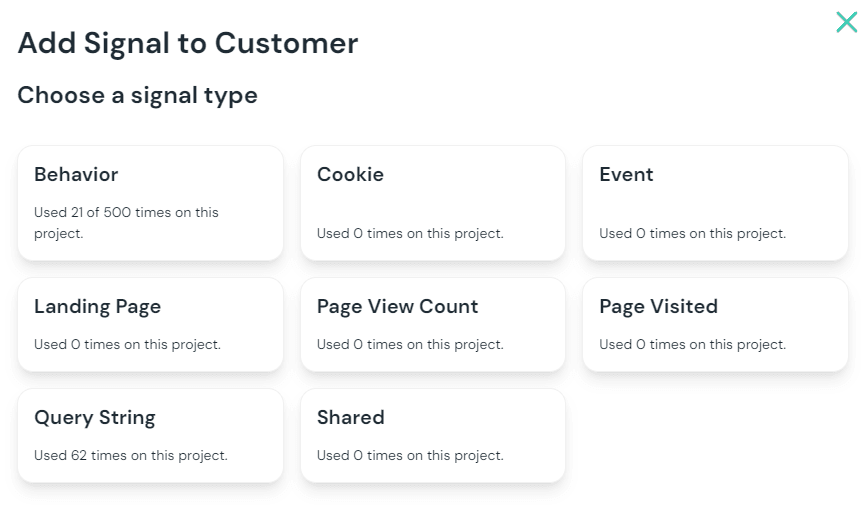
Task: Choose the Page View Count card
Action: coord(433,324)
